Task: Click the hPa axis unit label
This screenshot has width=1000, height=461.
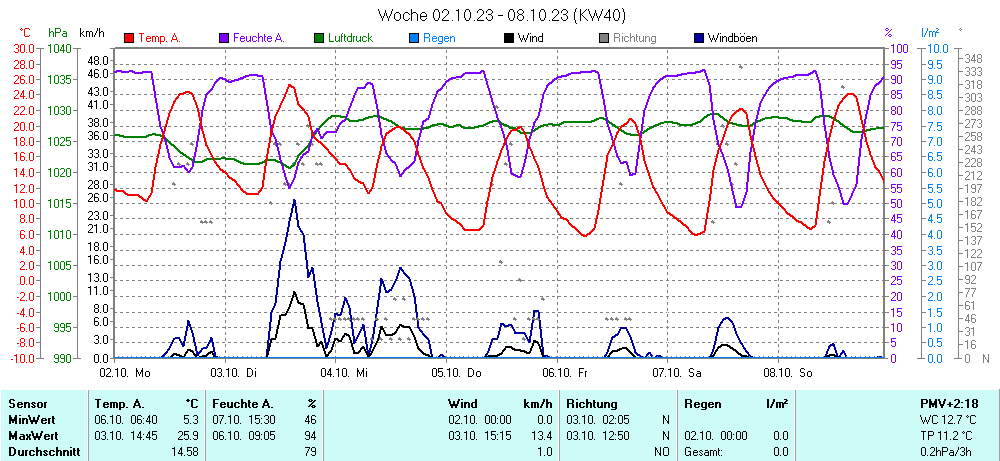Action: [x=58, y=33]
